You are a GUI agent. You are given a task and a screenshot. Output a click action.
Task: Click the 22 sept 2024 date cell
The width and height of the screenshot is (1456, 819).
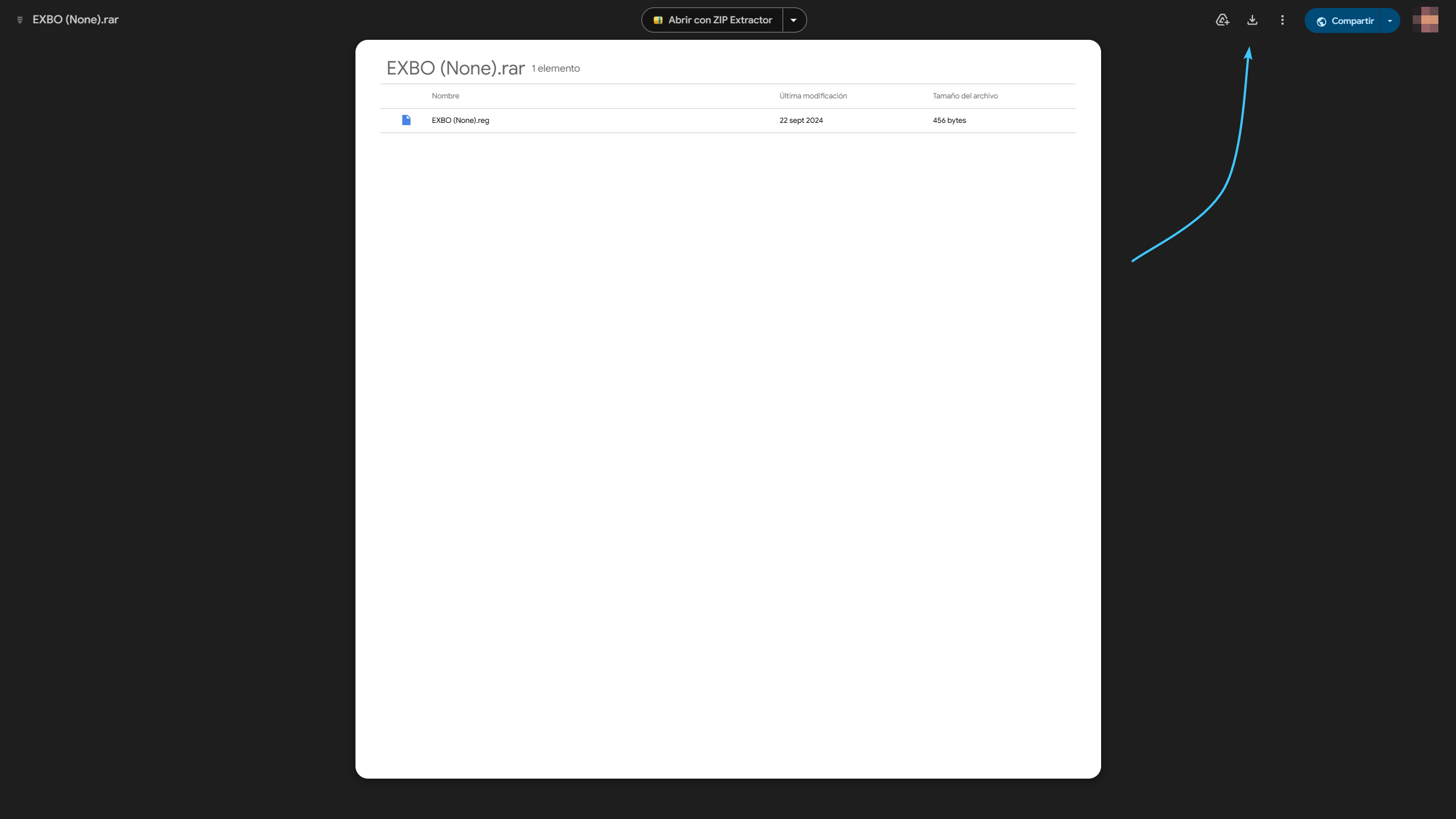(801, 120)
